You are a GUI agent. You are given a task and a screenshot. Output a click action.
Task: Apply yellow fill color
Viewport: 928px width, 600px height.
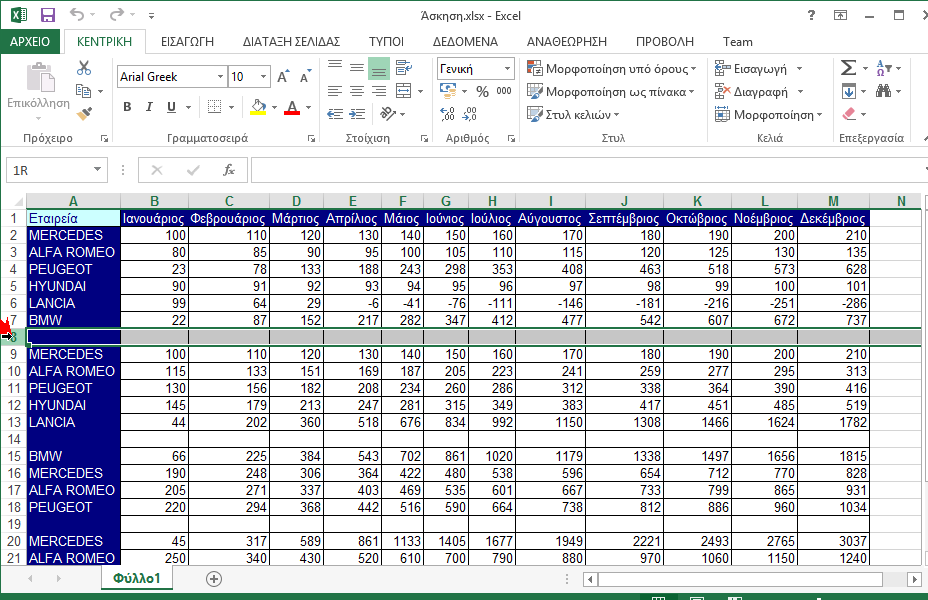pyautogui.click(x=258, y=107)
